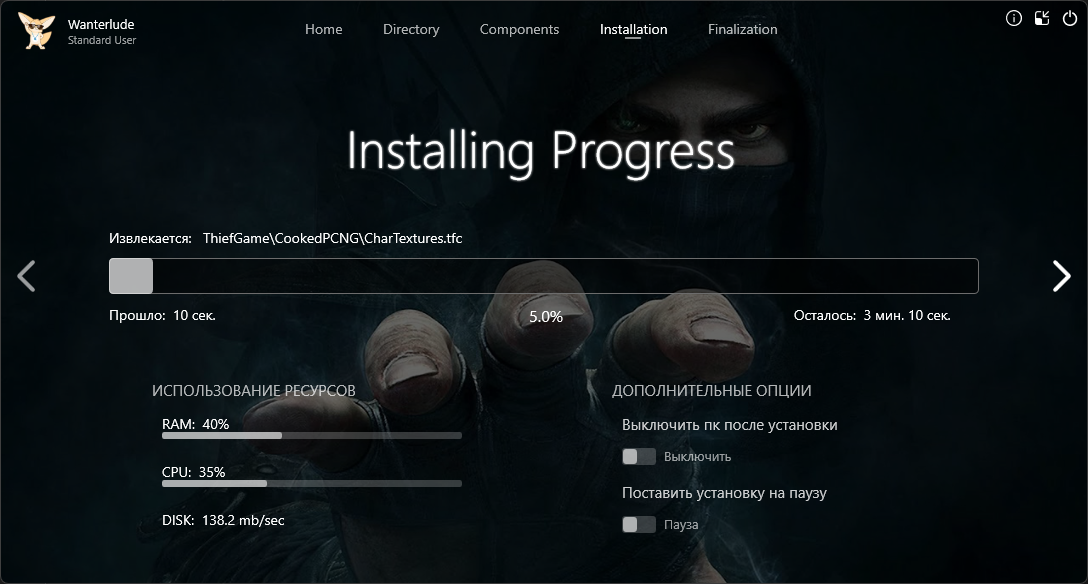Screen dimensions: 1088x584
Task: Click the CharTextures.tfc extracting file path
Action: (x=332, y=238)
